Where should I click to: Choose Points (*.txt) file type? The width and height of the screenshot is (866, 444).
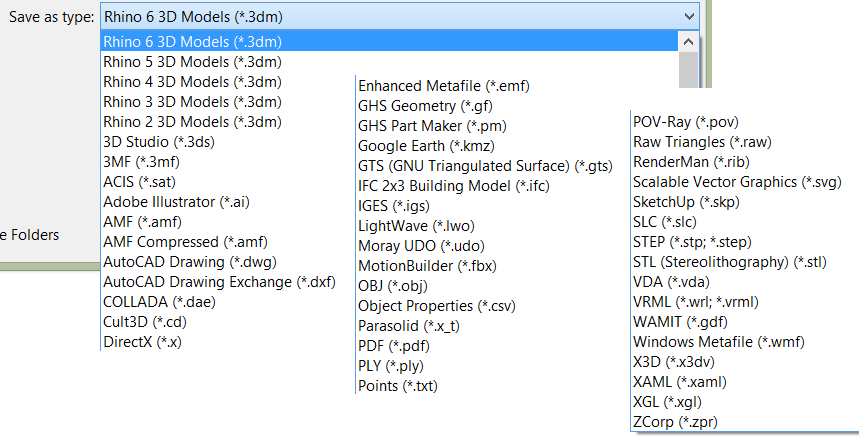[x=398, y=386]
